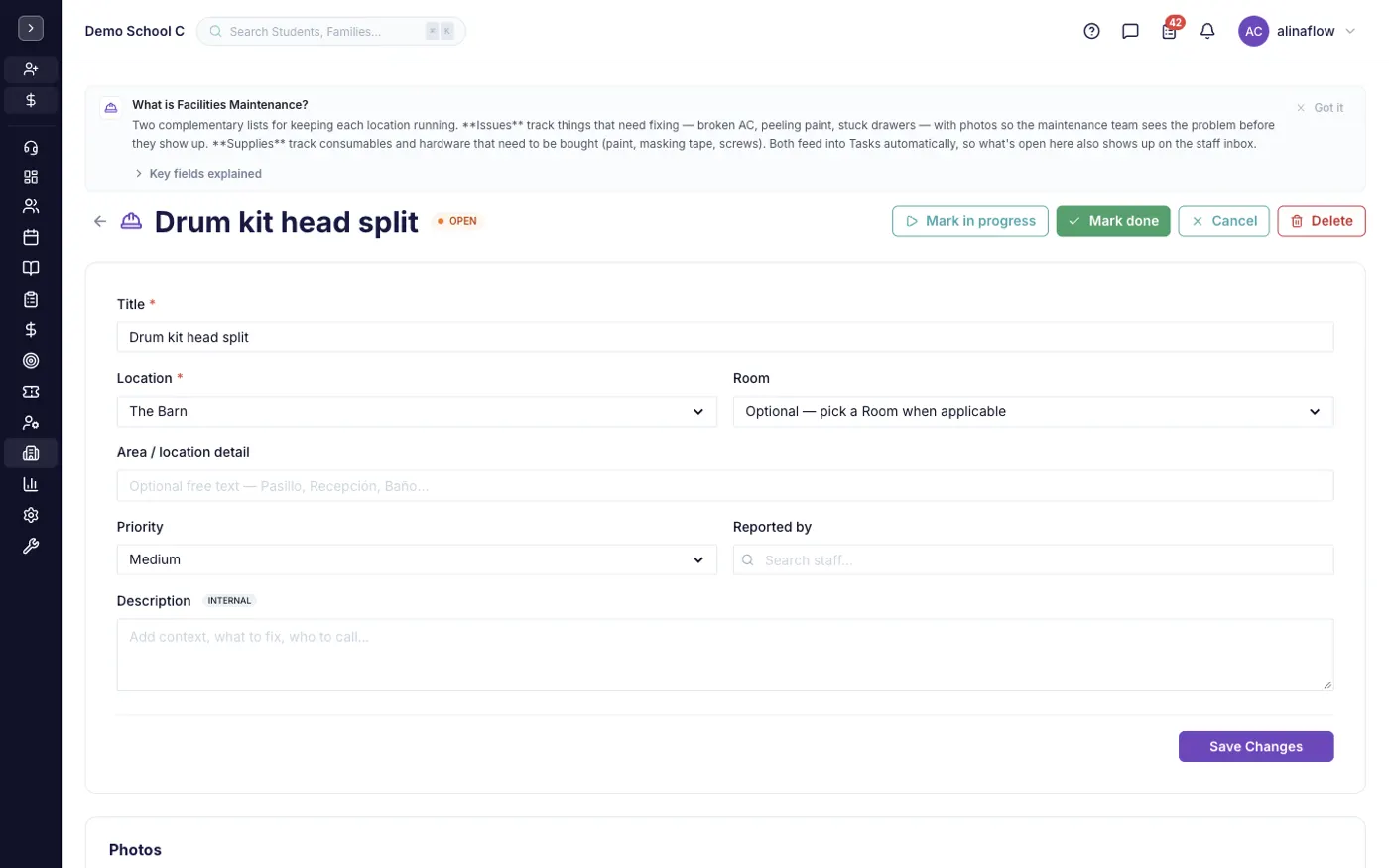Image resolution: width=1389 pixels, height=868 pixels.
Task: Click Mark in progress button
Action: coord(970,221)
